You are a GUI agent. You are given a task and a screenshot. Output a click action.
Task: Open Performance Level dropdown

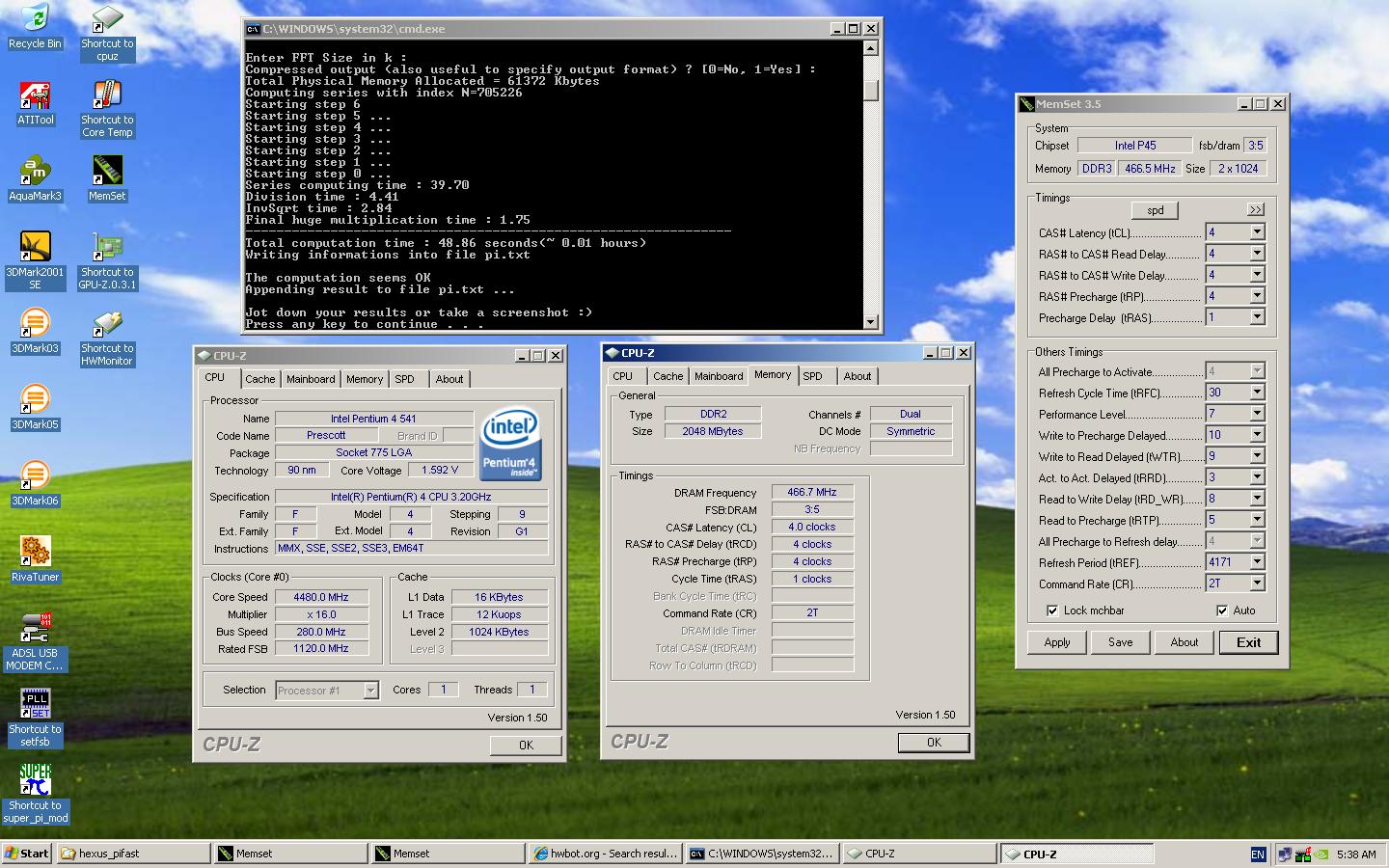[x=1257, y=414]
